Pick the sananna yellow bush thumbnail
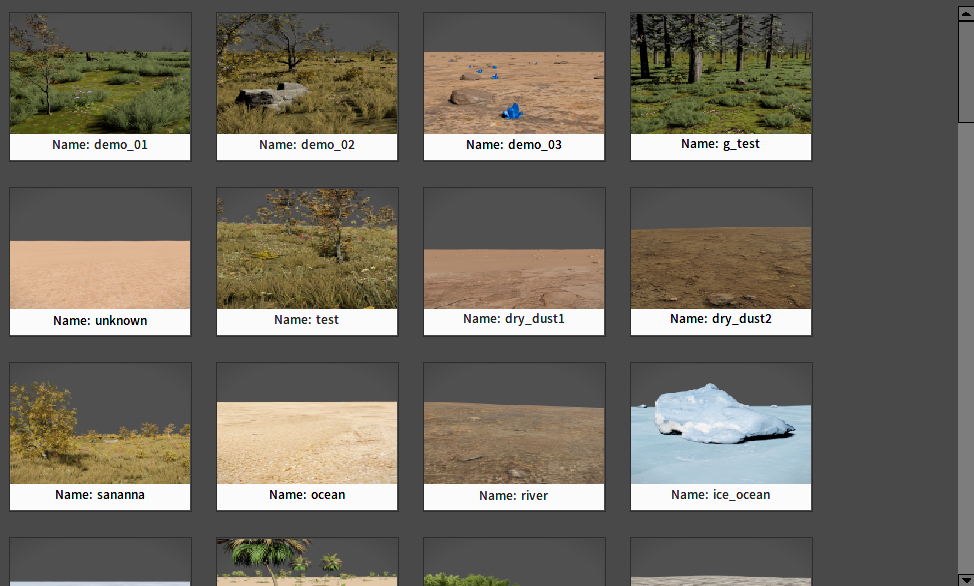 click(100, 424)
